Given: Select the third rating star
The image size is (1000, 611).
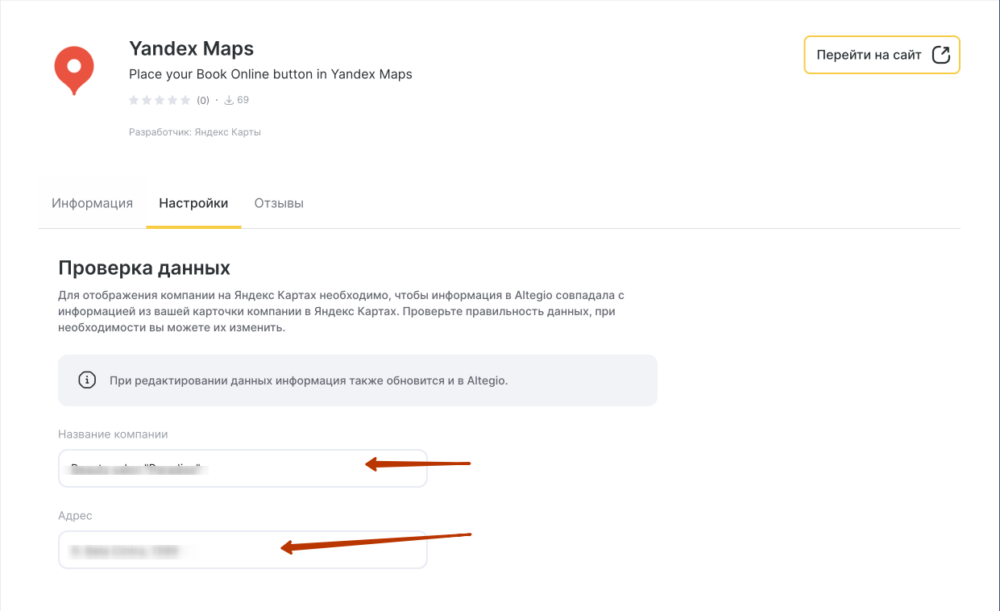Looking at the screenshot, I should point(160,100).
